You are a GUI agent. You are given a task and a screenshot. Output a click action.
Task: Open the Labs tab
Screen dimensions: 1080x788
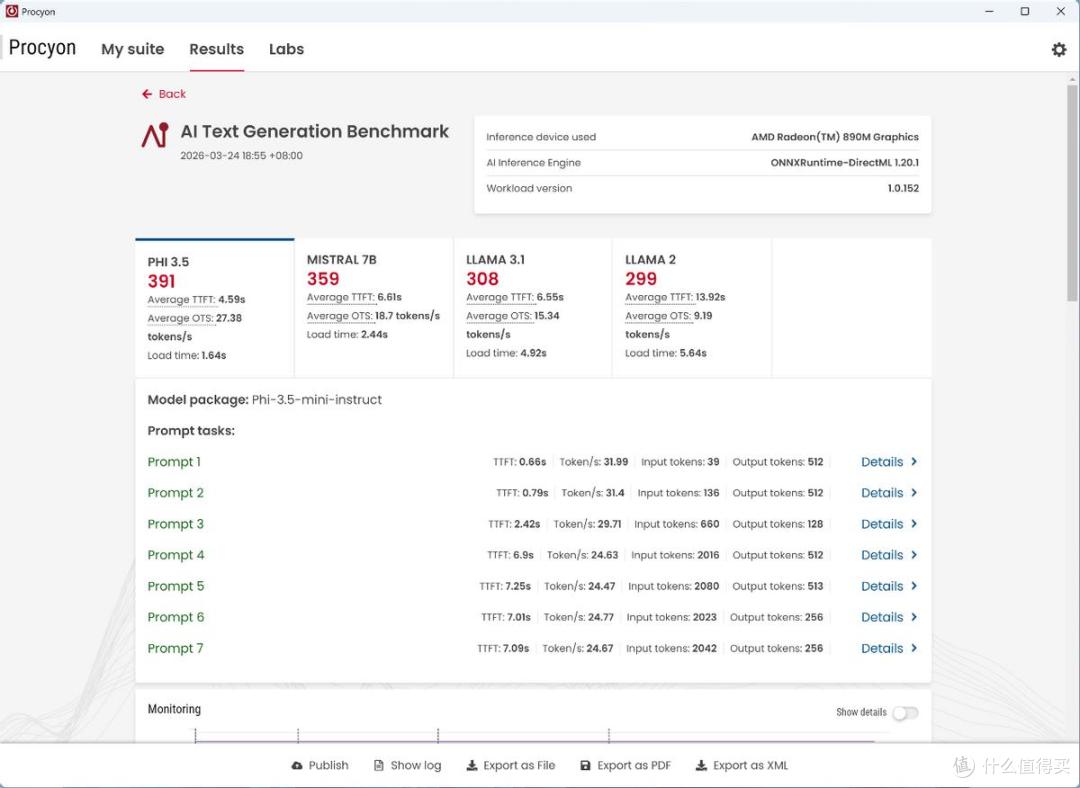coord(287,49)
